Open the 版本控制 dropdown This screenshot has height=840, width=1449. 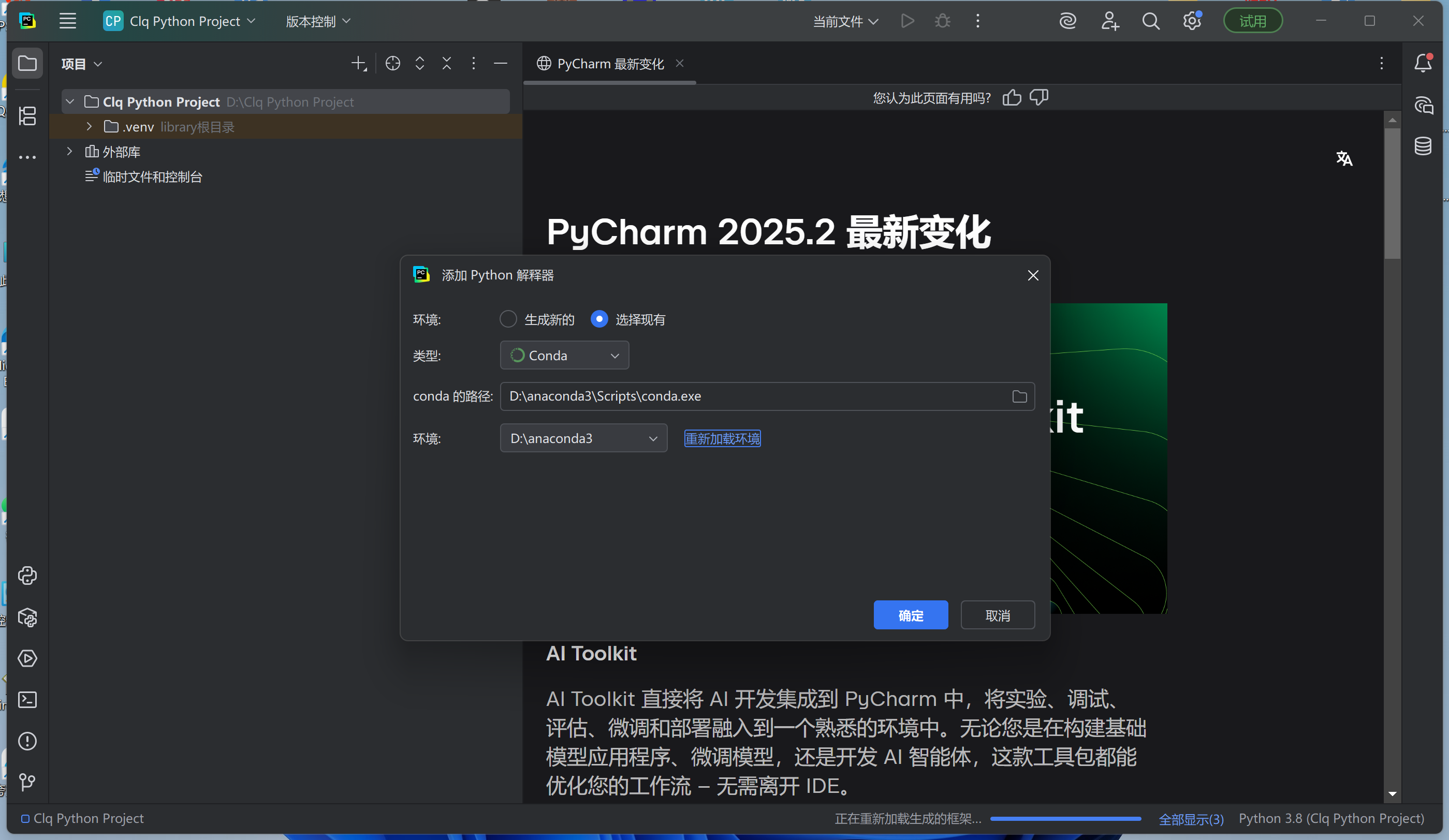[x=318, y=21]
